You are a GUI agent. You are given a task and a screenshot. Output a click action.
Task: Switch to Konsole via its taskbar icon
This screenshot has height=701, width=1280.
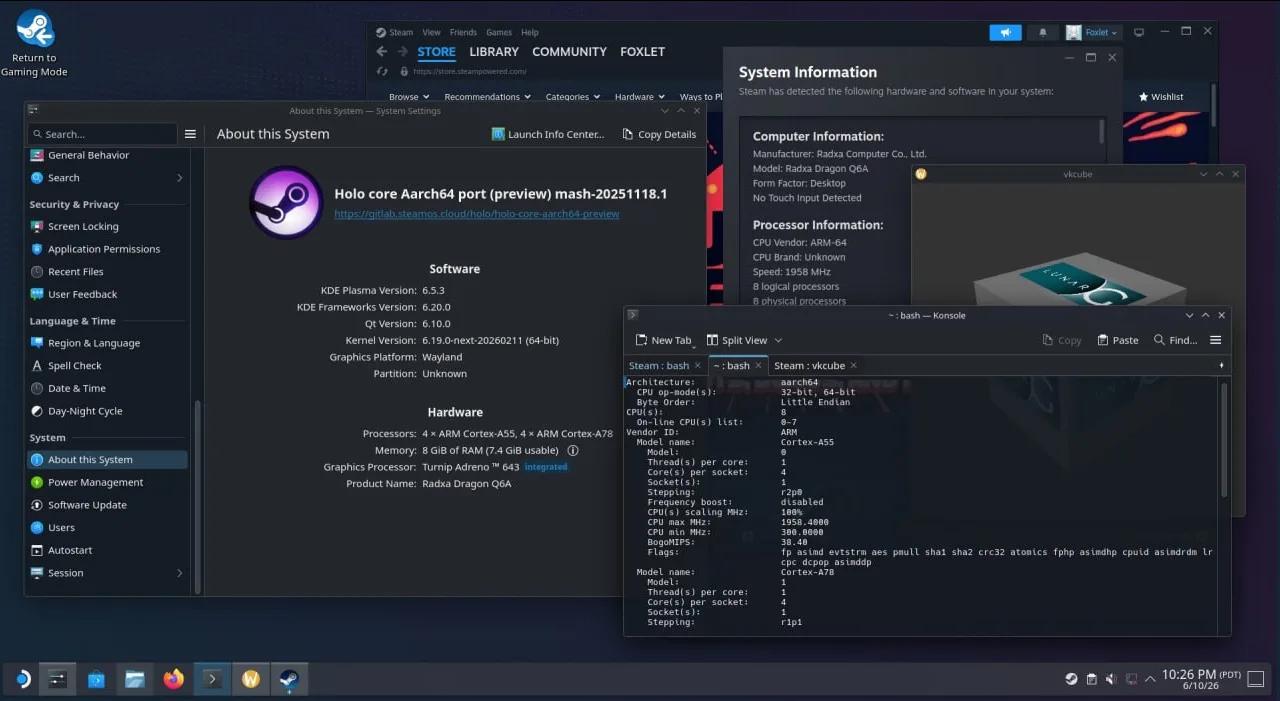(x=213, y=680)
